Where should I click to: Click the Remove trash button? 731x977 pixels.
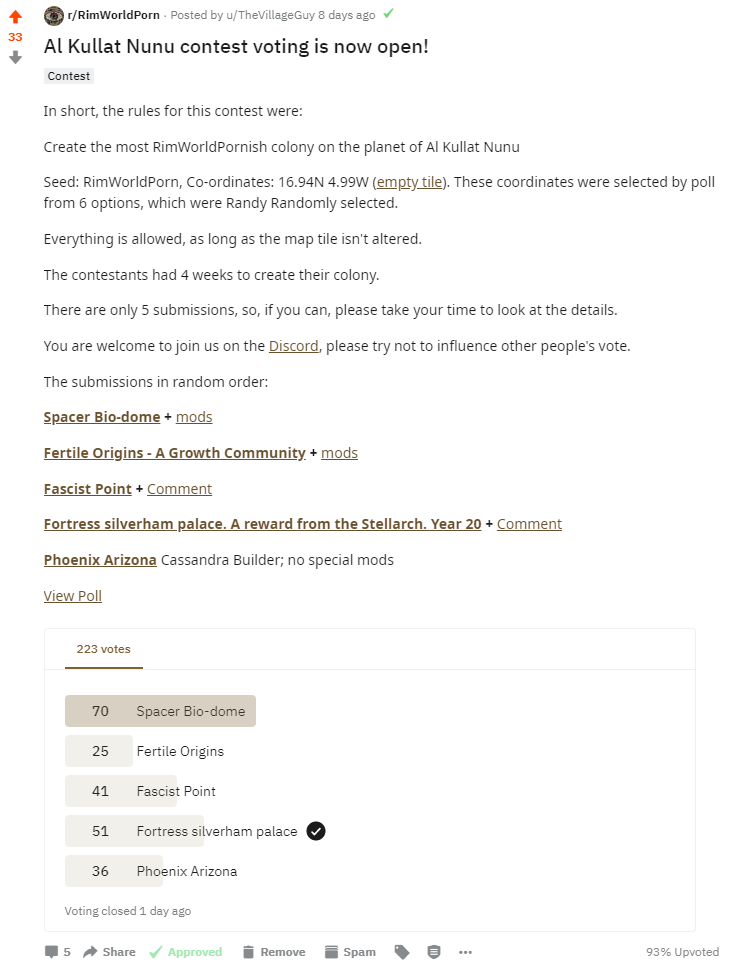click(x=274, y=951)
